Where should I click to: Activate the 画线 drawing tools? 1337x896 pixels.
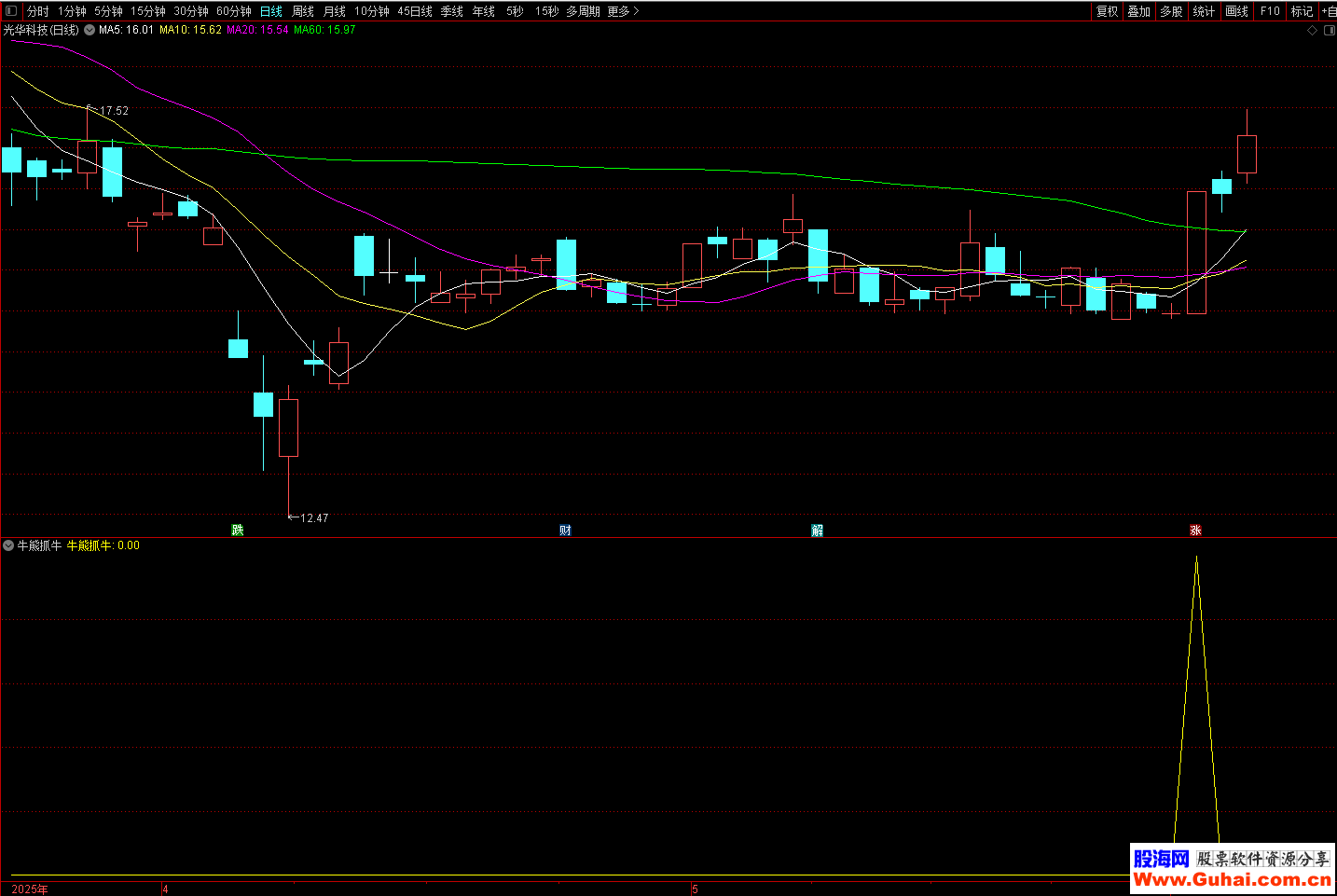[1236, 11]
